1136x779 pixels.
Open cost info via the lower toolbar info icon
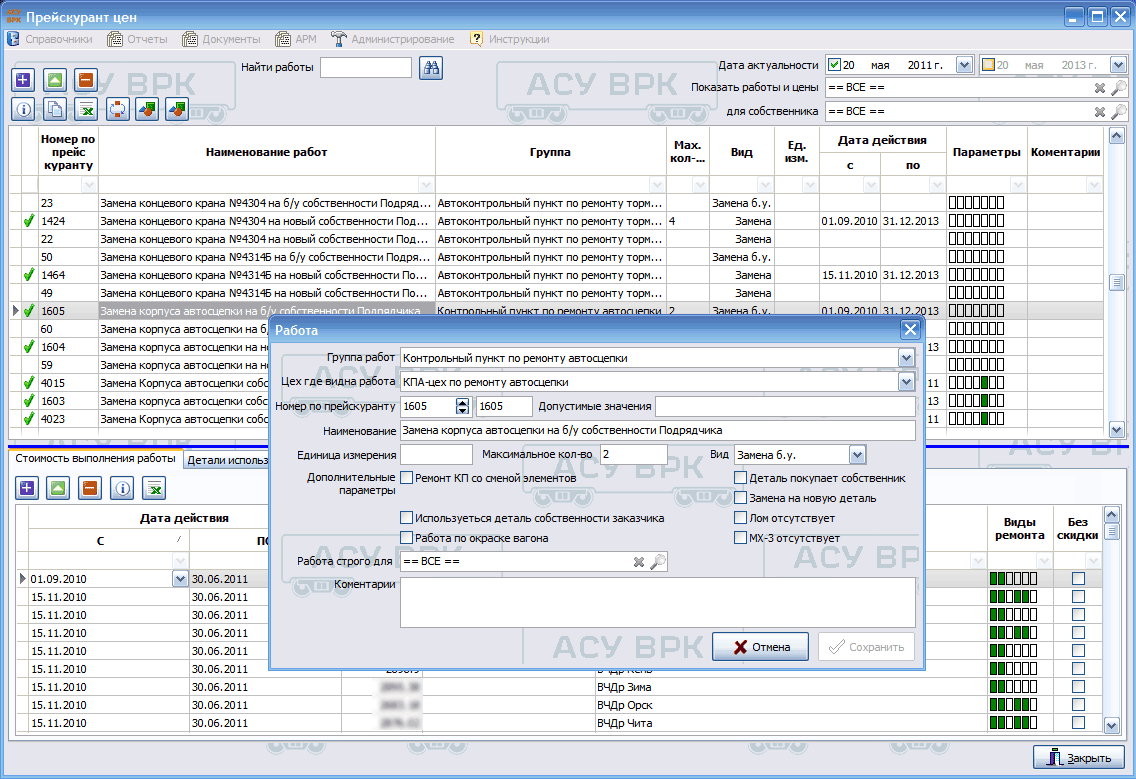122,488
